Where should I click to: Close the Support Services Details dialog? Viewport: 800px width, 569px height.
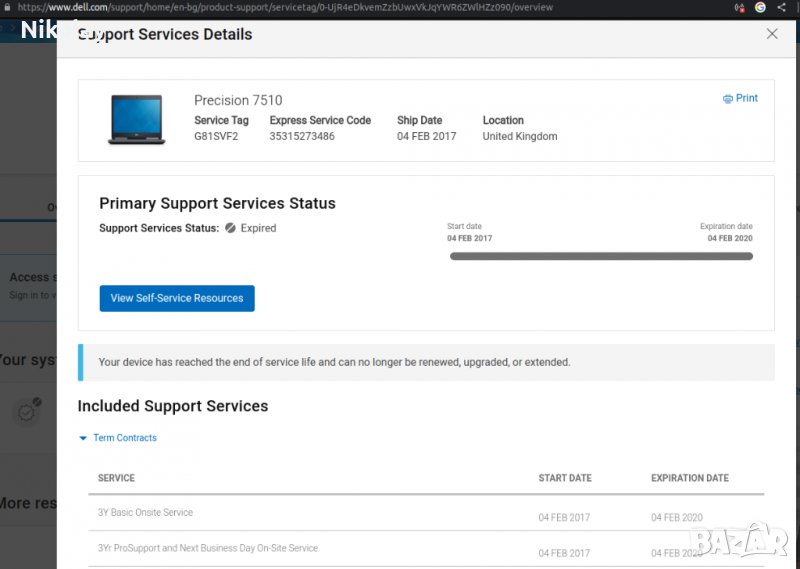(772, 34)
